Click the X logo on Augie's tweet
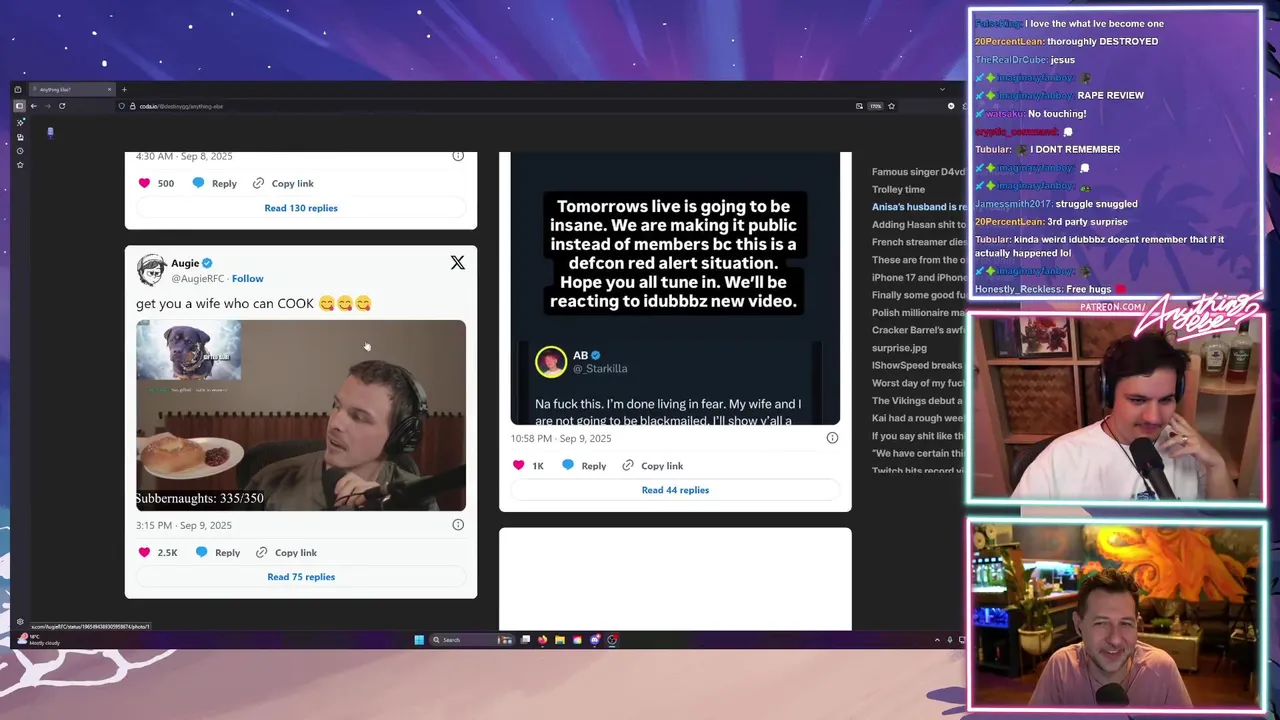Image resolution: width=1280 pixels, height=720 pixels. tap(457, 263)
